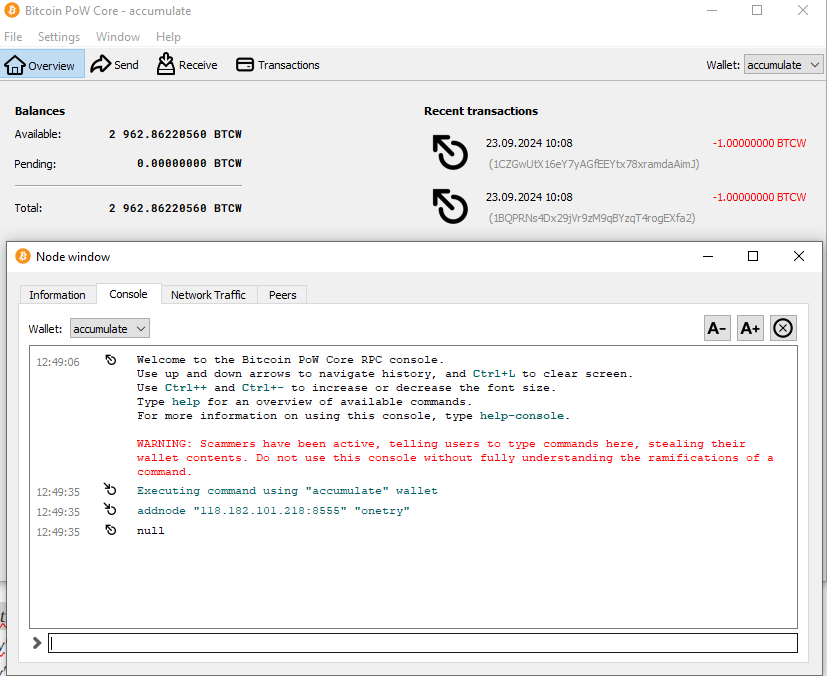Open the Help menu
This screenshot has width=827, height=676.
[x=168, y=37]
